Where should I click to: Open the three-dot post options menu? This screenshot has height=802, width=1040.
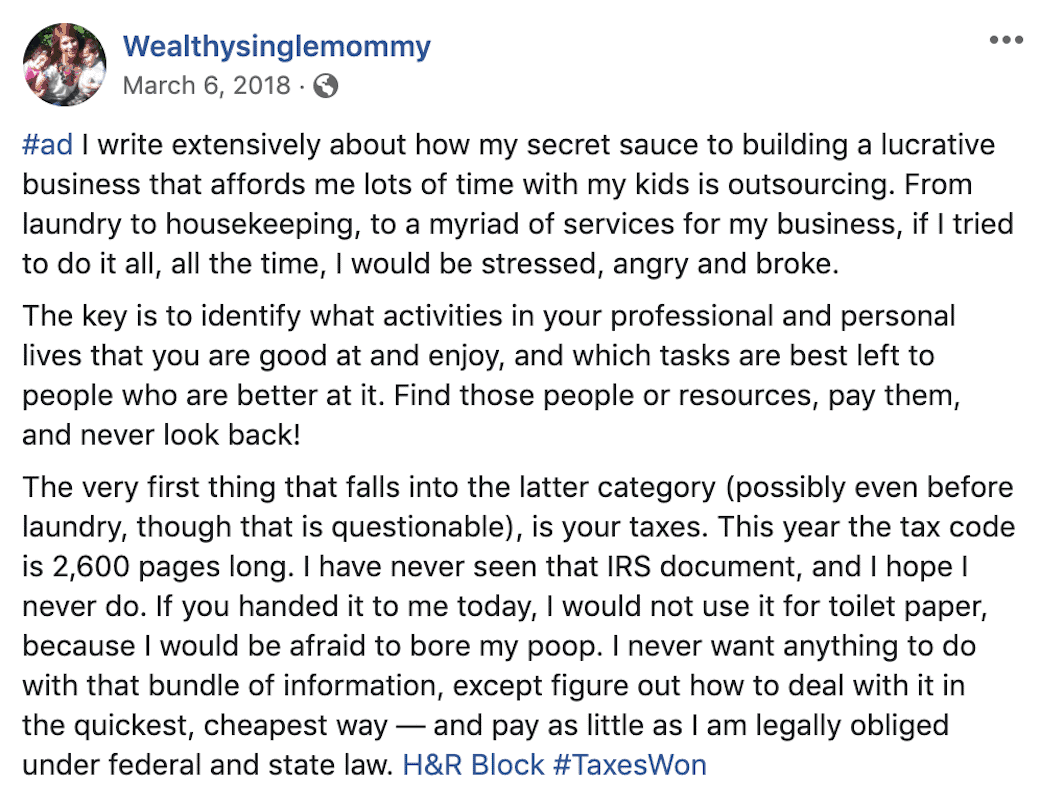(x=1005, y=41)
